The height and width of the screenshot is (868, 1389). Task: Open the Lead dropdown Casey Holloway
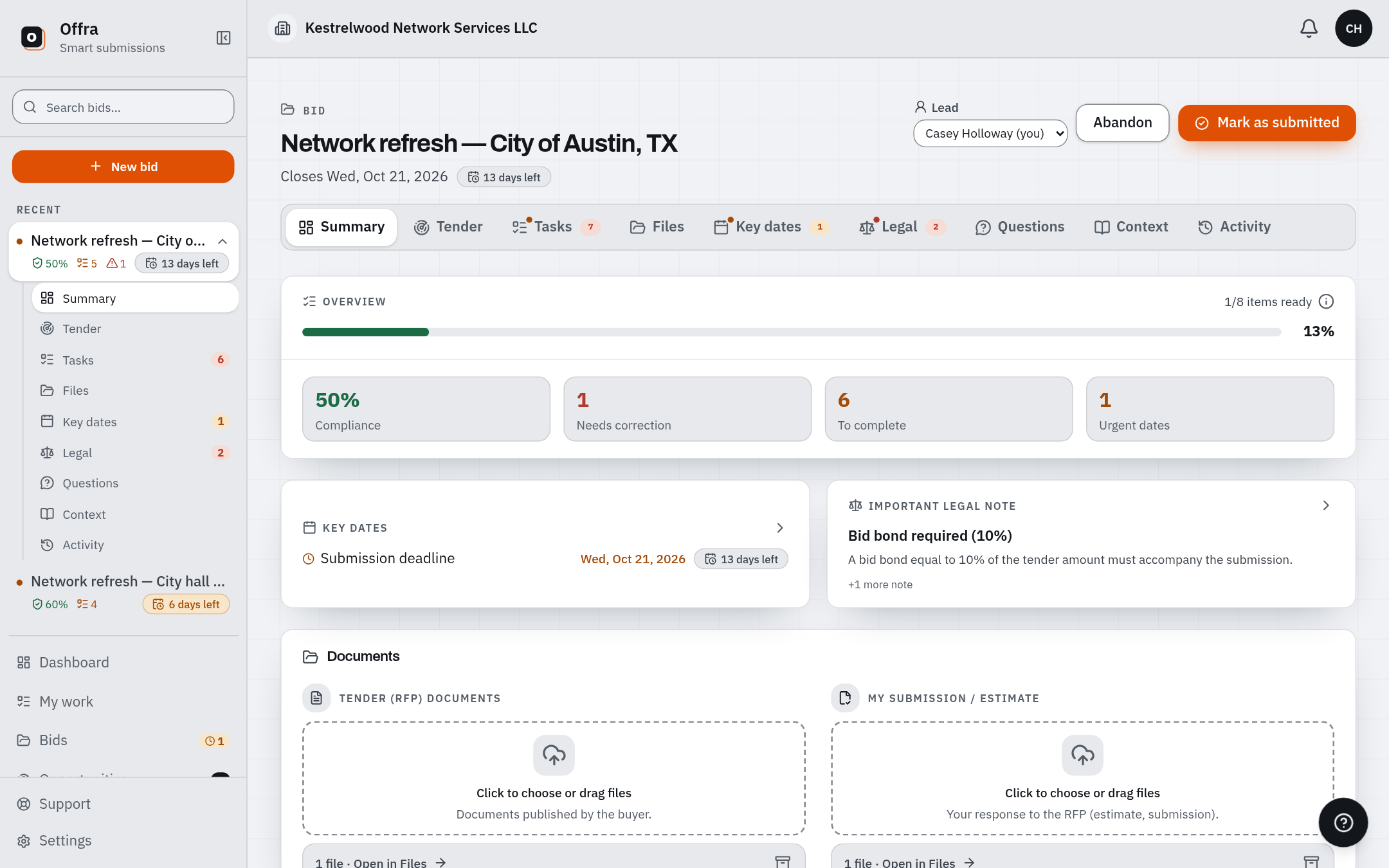[990, 133]
